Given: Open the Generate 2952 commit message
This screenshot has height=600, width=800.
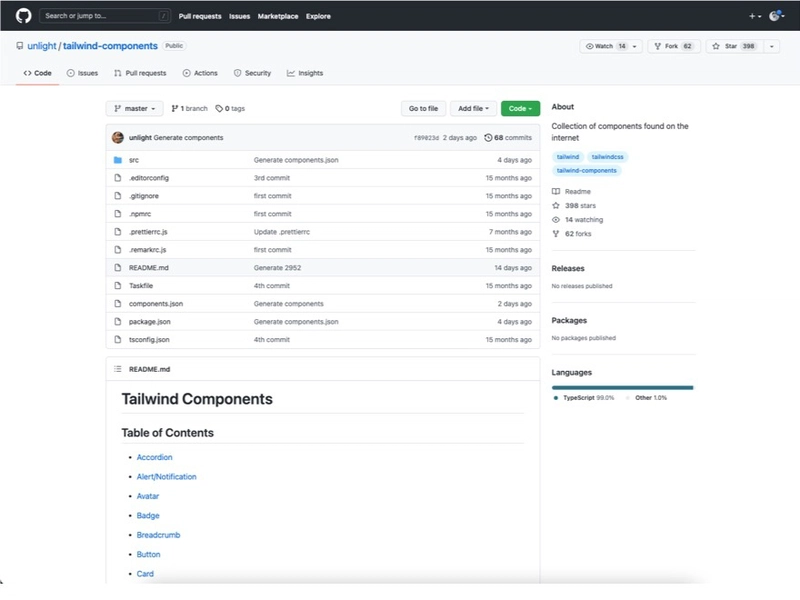Looking at the screenshot, I should coord(277,267).
